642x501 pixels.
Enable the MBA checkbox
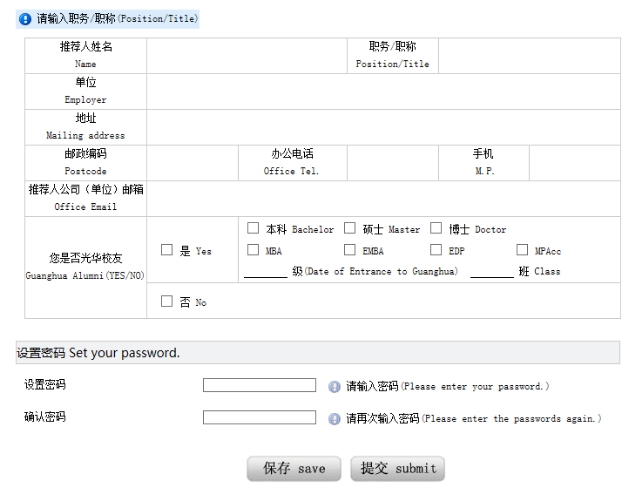(254, 250)
